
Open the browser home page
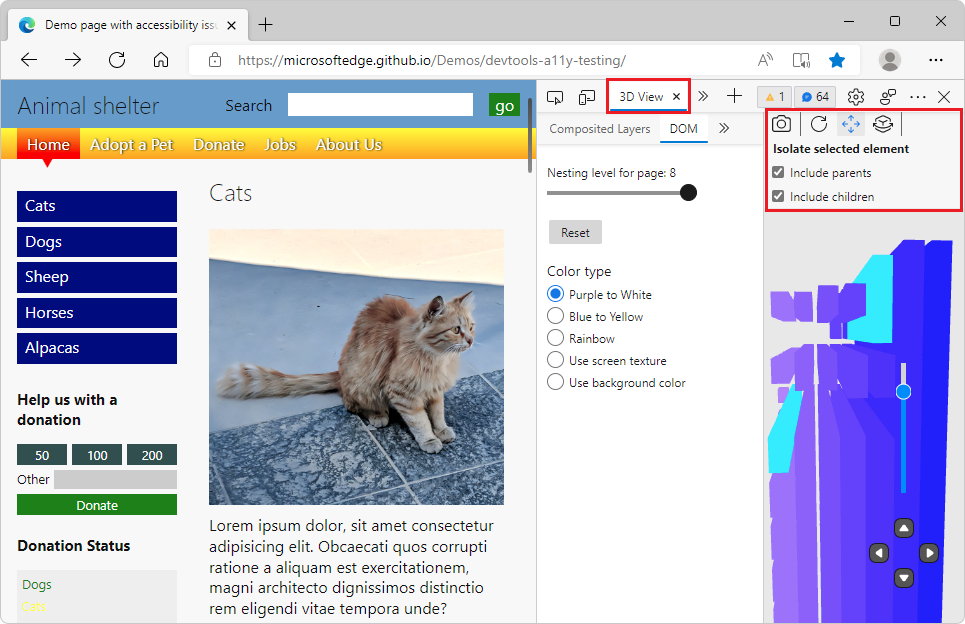coord(161,60)
